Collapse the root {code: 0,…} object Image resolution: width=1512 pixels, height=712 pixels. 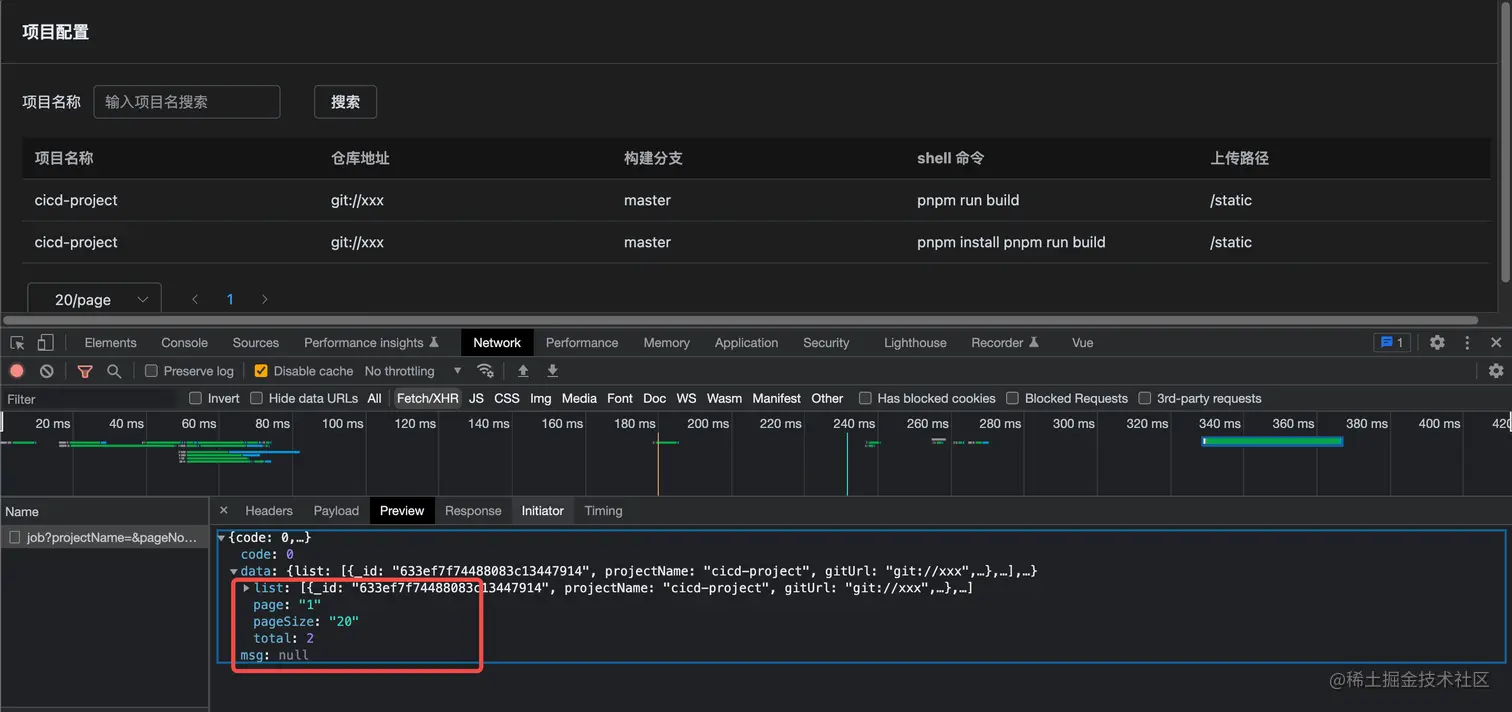click(222, 538)
